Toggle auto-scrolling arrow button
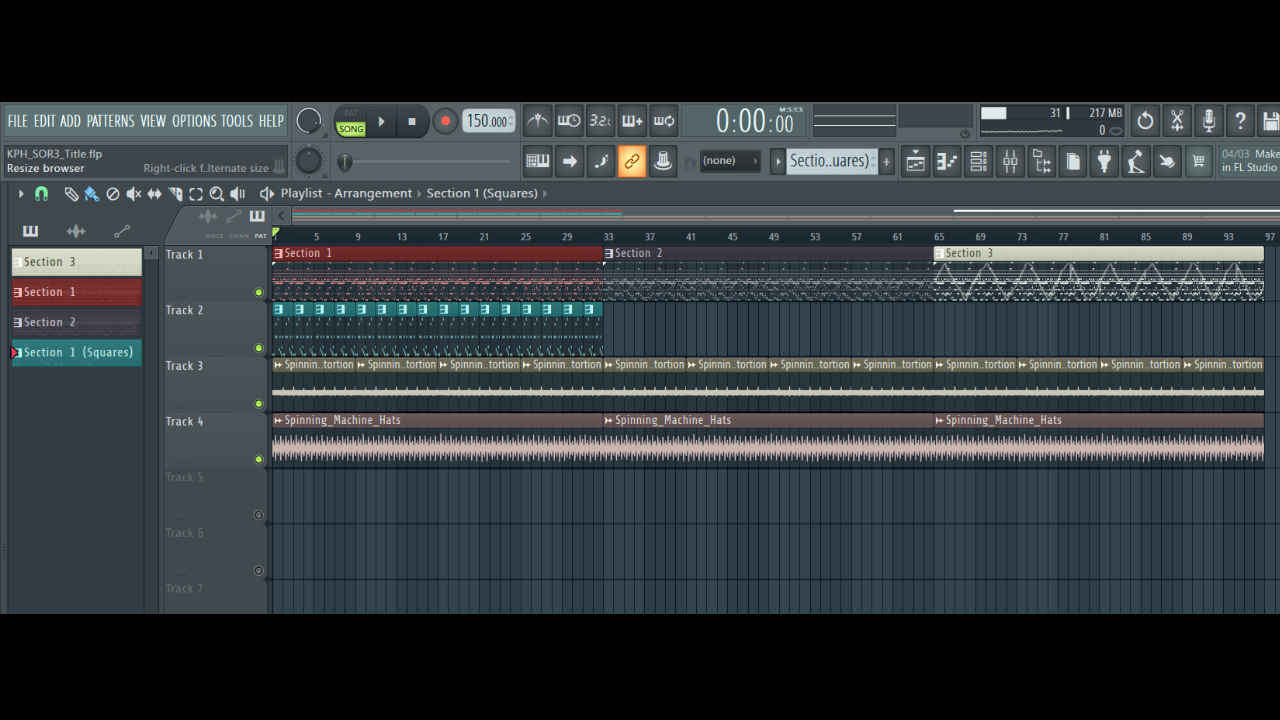This screenshot has width=1280, height=720. (569, 161)
